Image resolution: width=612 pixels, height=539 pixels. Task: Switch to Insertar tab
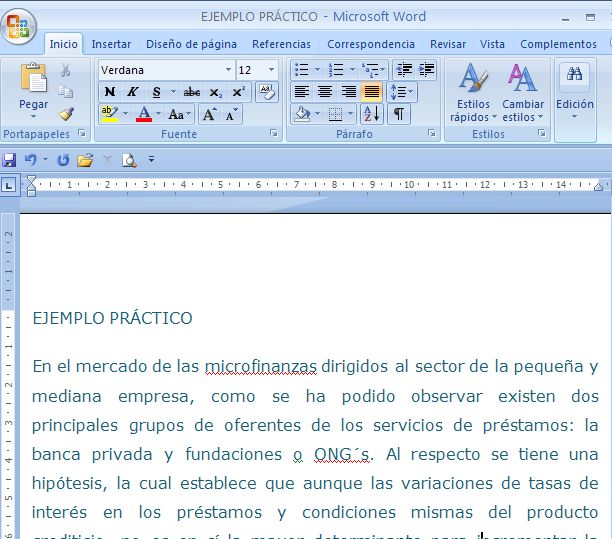[x=111, y=44]
